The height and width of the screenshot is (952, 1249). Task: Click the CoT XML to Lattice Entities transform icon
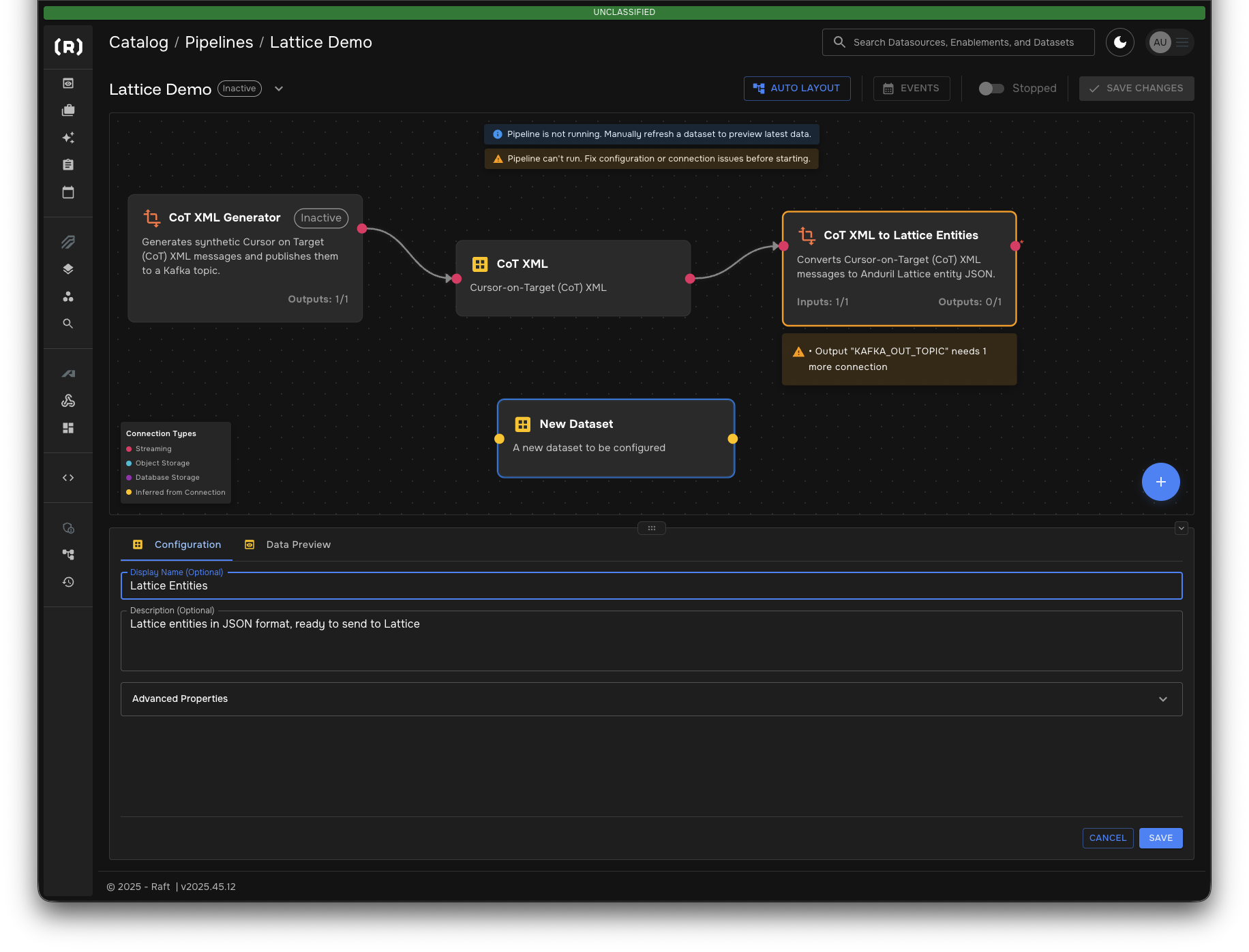coord(807,236)
